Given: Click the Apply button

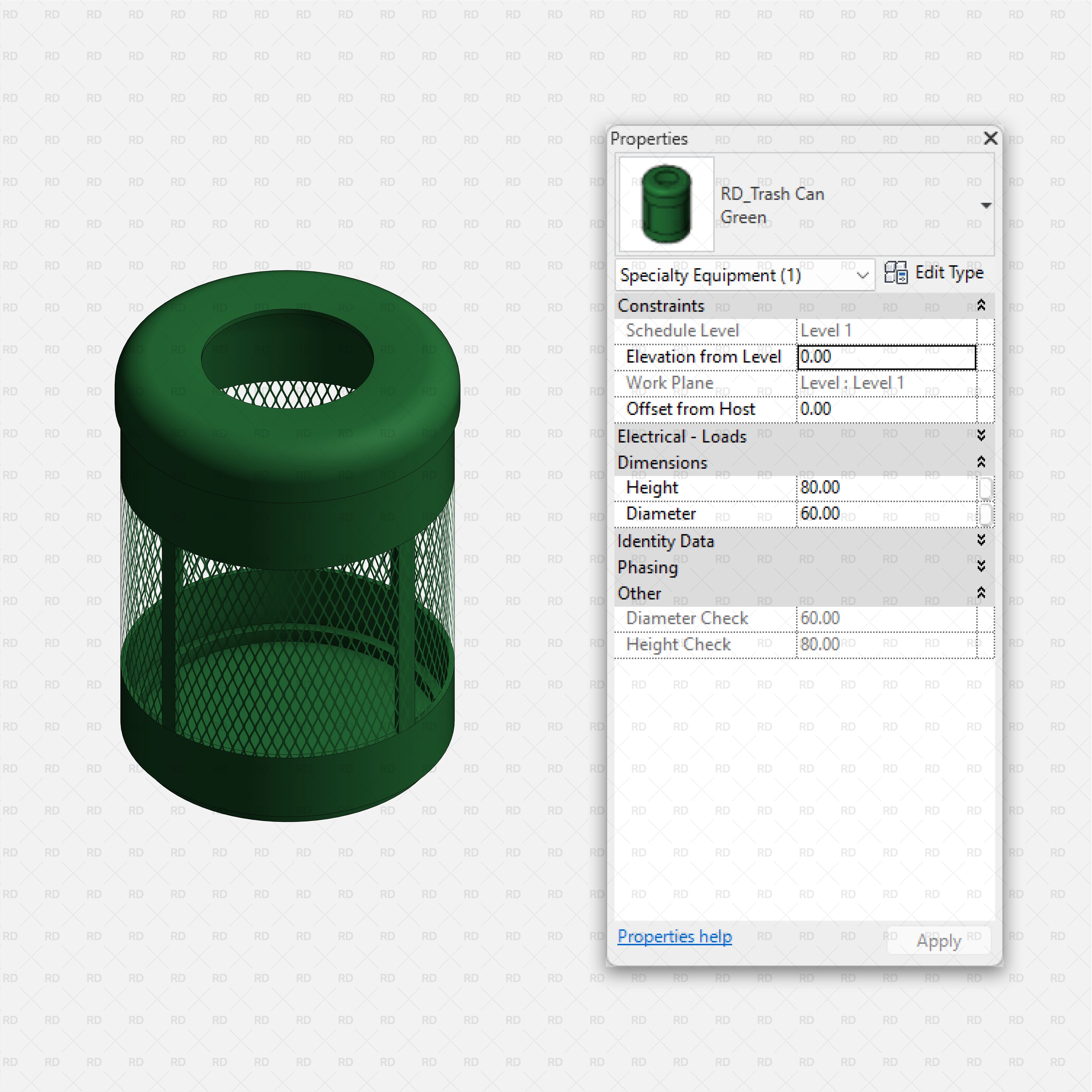Looking at the screenshot, I should click(x=939, y=940).
